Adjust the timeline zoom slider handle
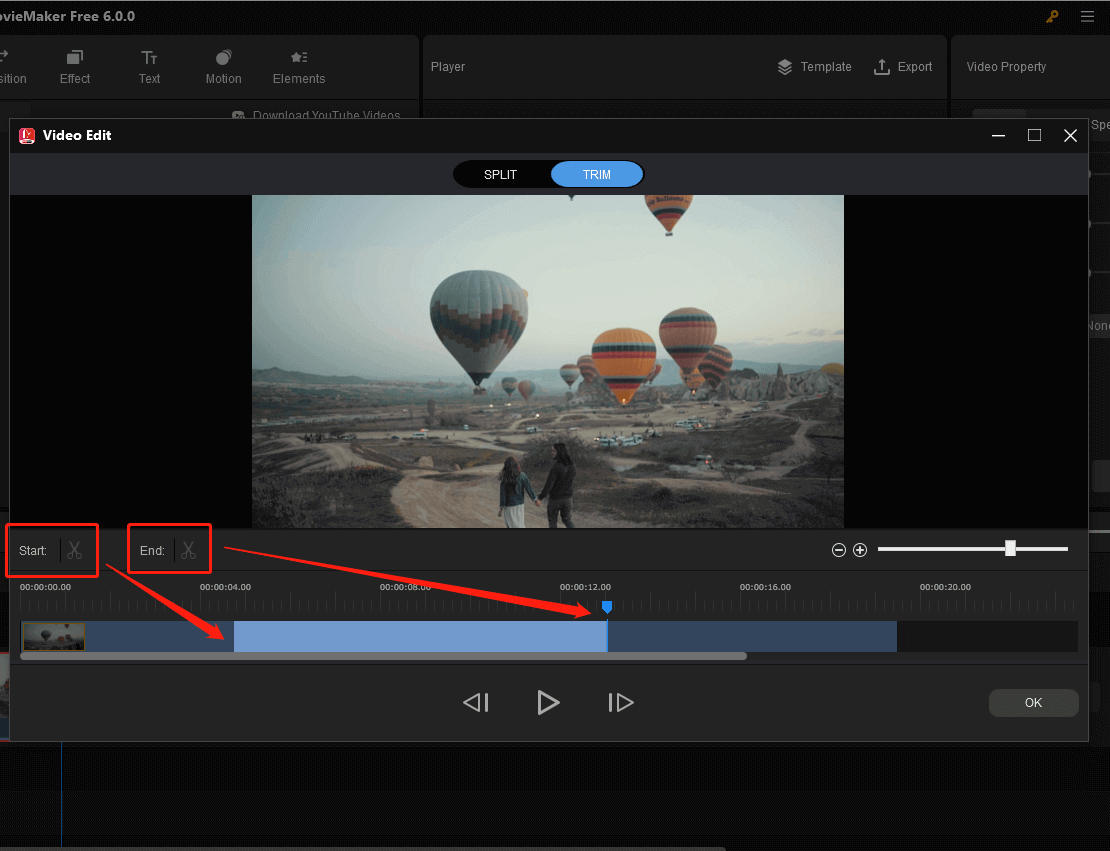Screen dimensions: 1110x851 pyautogui.click(x=1010, y=548)
